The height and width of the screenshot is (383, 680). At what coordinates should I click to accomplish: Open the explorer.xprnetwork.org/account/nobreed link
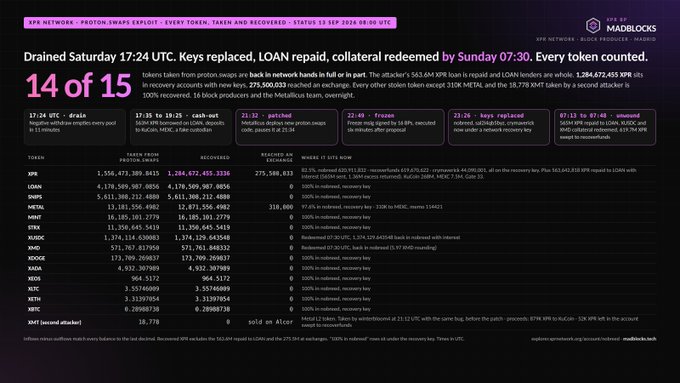pyautogui.click(x=575, y=339)
